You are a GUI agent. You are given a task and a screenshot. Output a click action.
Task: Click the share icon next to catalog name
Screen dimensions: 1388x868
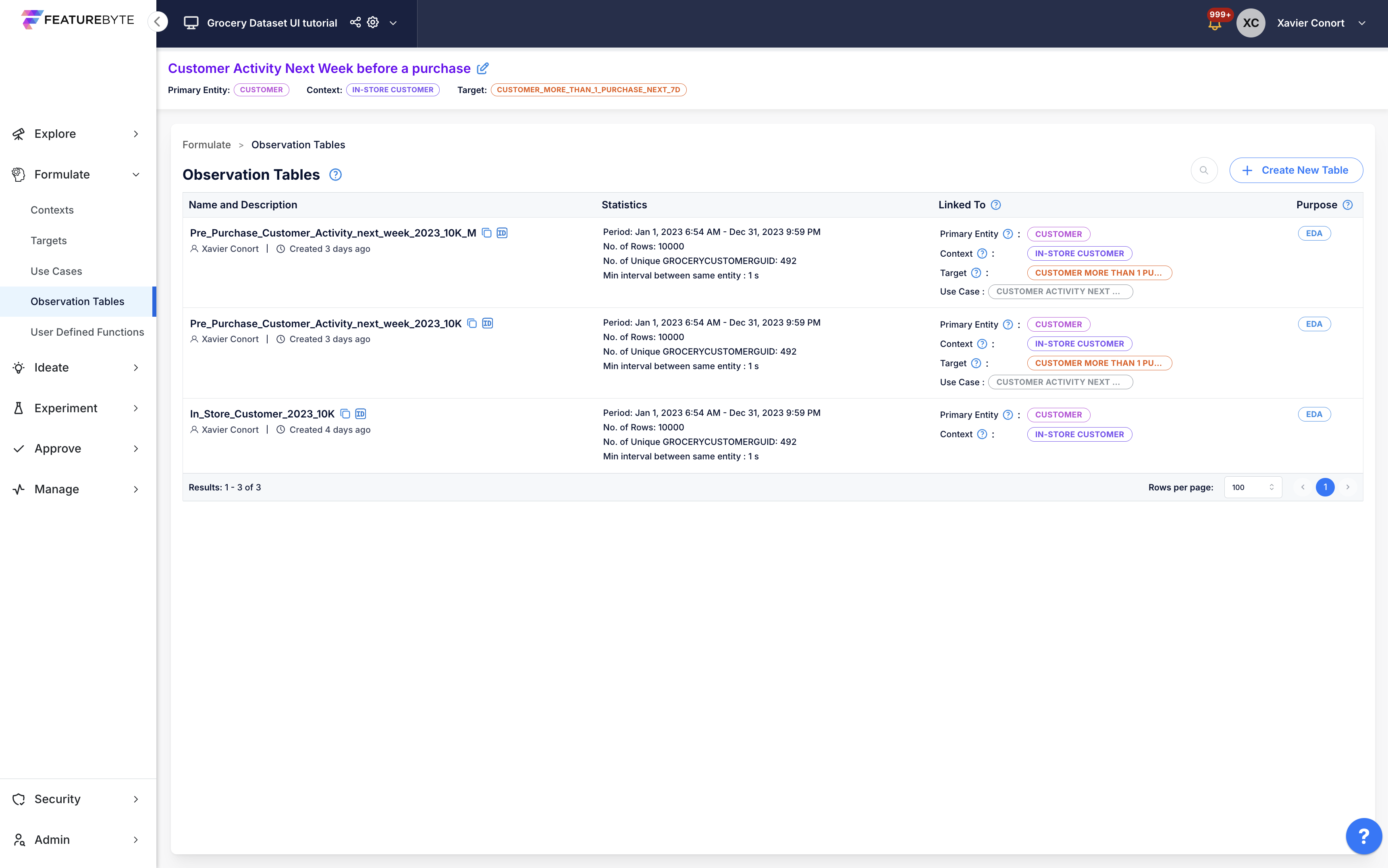point(355,23)
